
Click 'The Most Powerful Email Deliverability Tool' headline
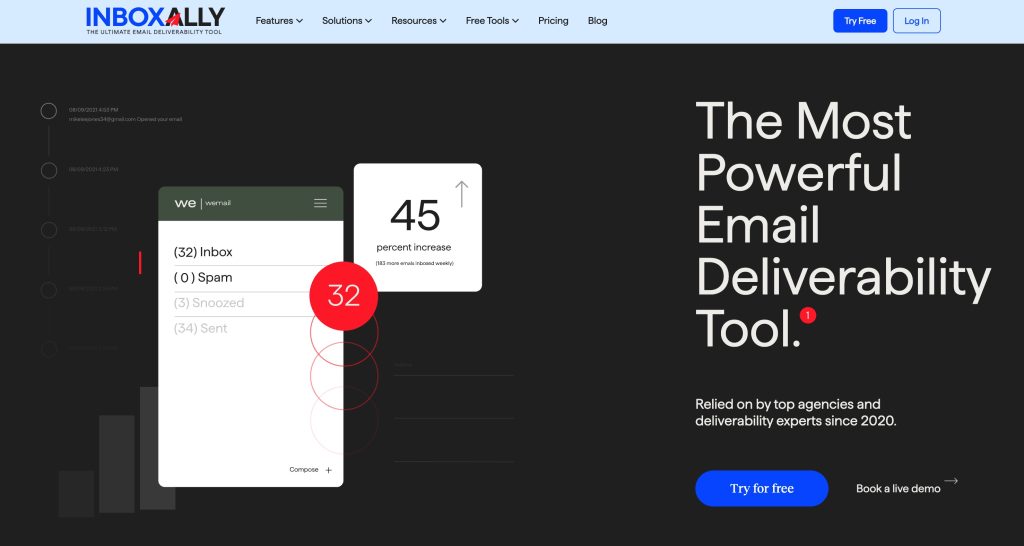[842, 224]
